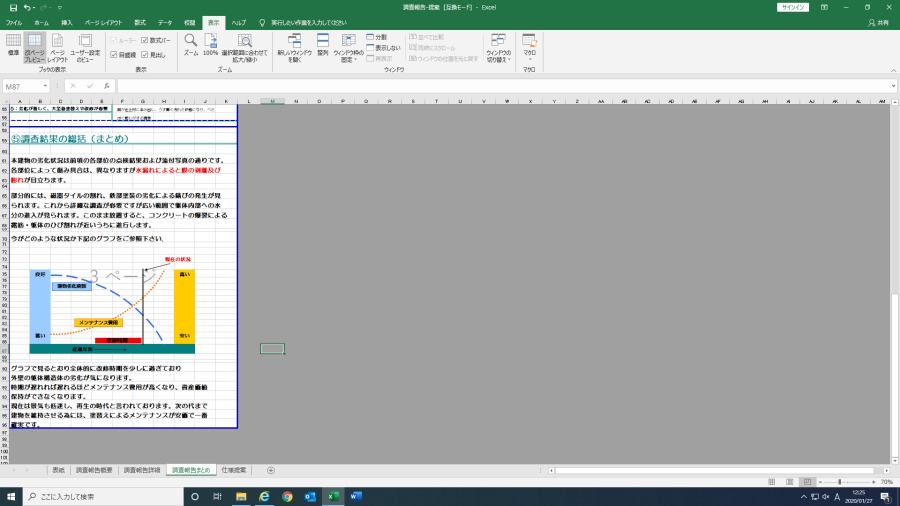Viewport: 900px width, 506px height.
Task: Open customize quick access toolbar dropdown
Action: tap(60, 7)
